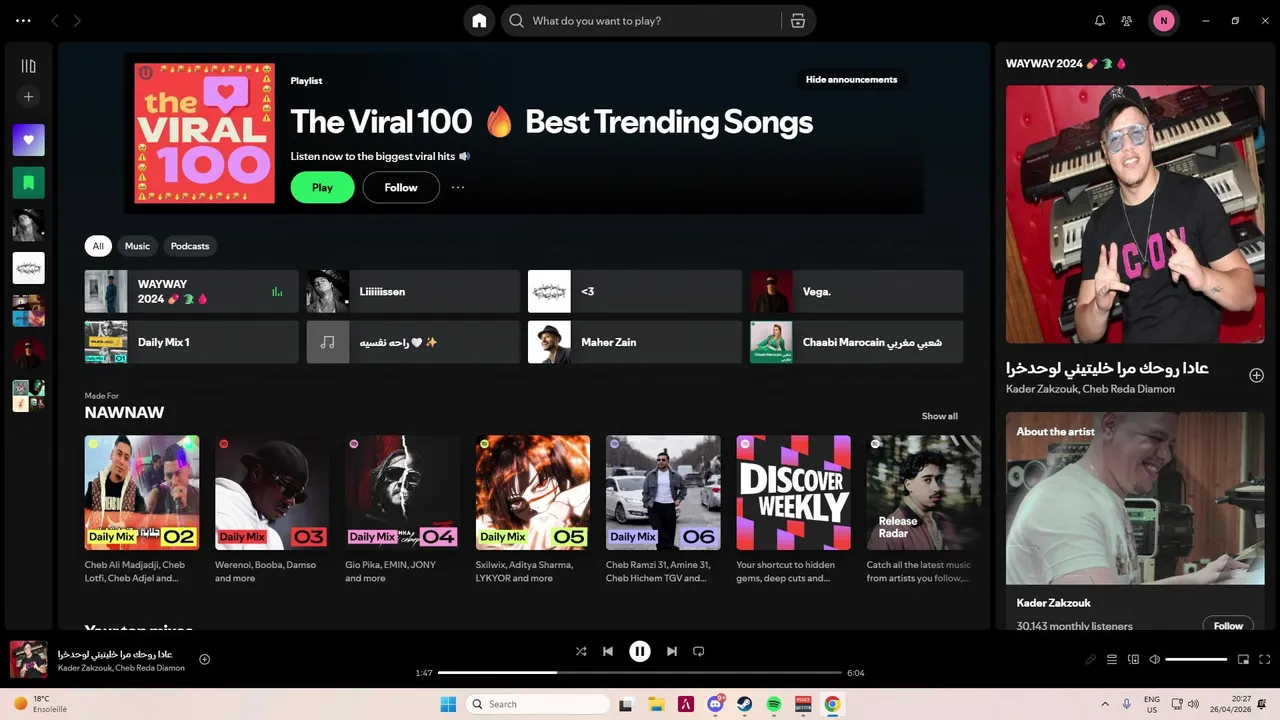Viewport: 1280px width, 720px height.
Task: Open Steam from the taskbar
Action: click(x=745, y=704)
